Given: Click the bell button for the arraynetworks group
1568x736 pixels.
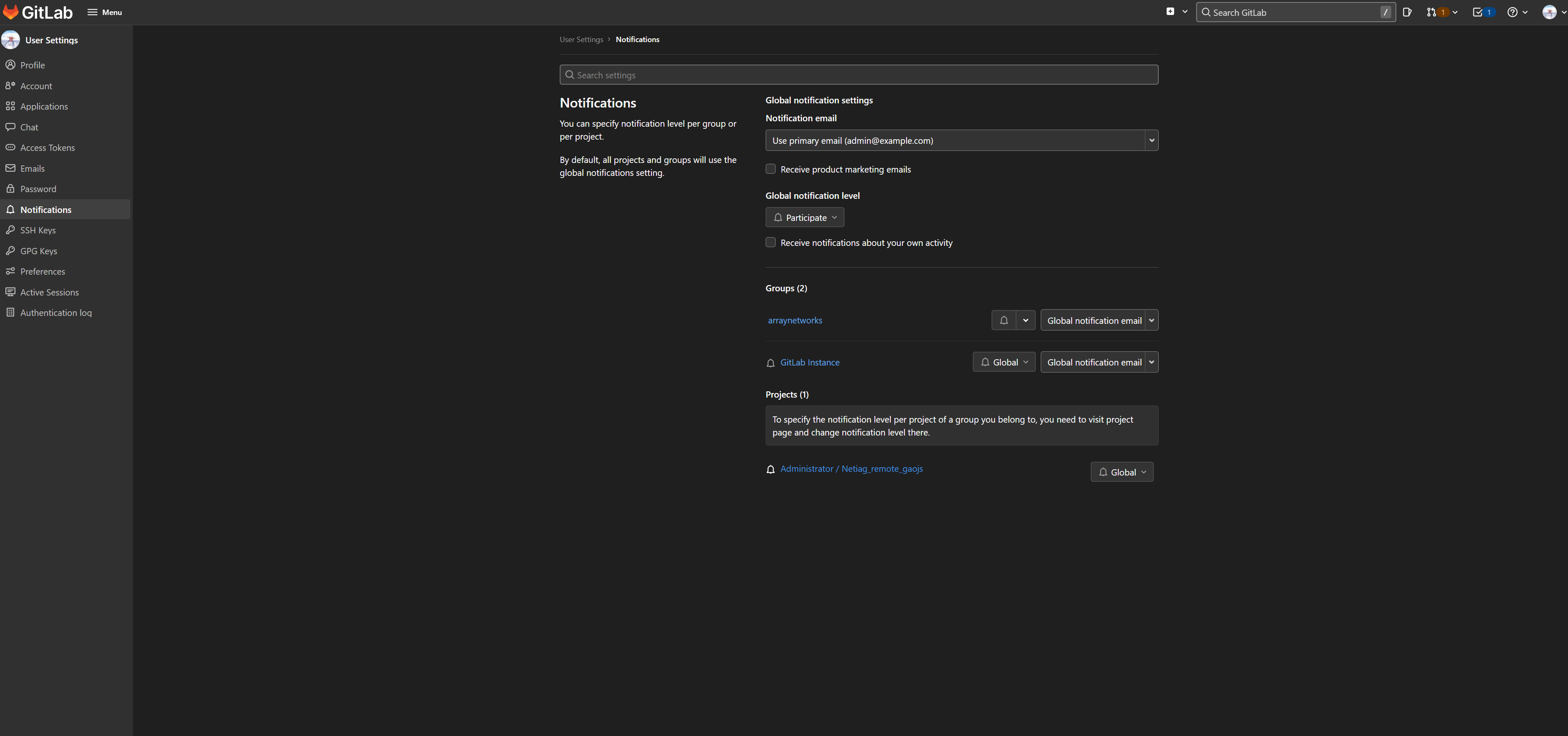Looking at the screenshot, I should pyautogui.click(x=1004, y=320).
